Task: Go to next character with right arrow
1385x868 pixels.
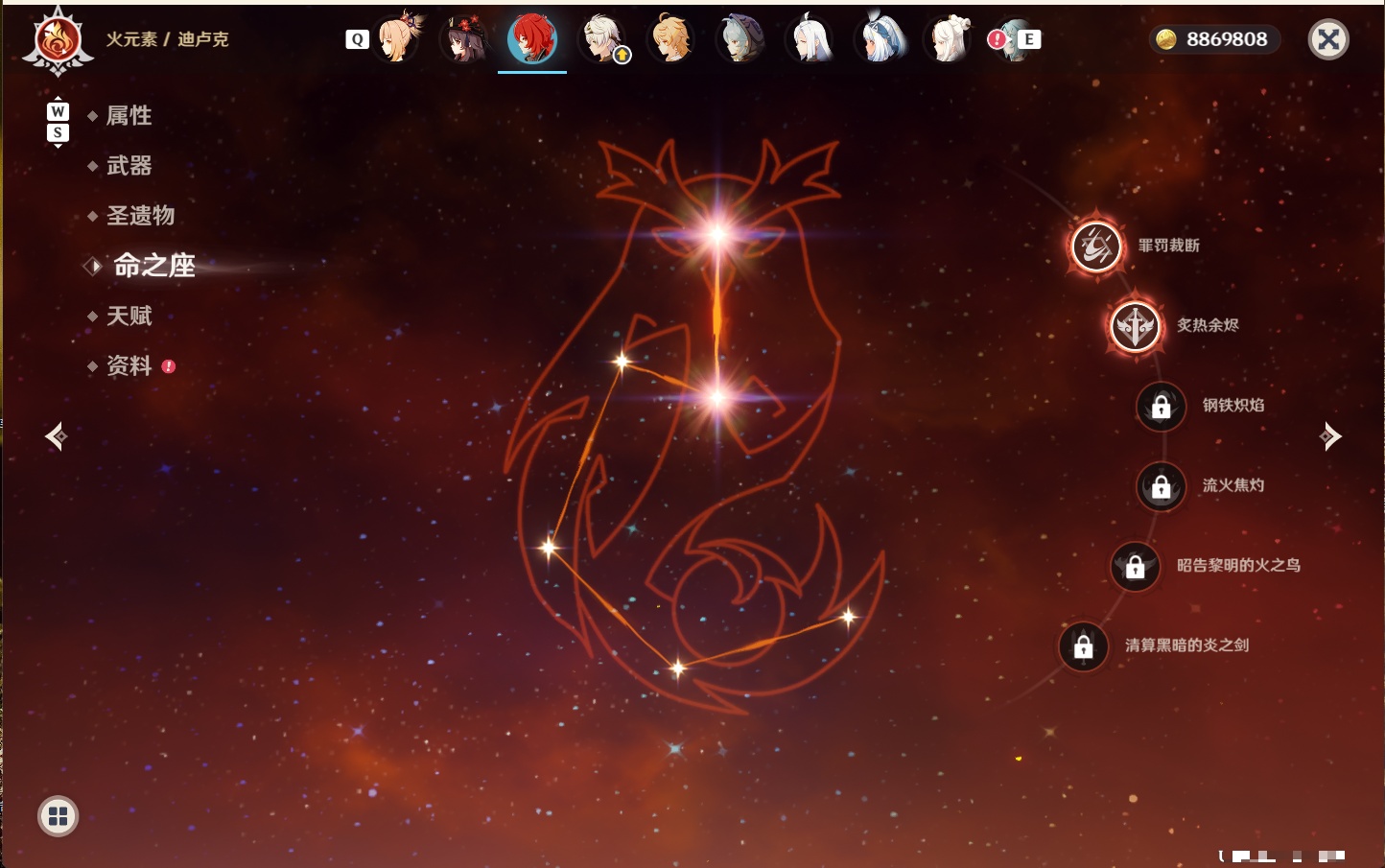Action: [1329, 436]
